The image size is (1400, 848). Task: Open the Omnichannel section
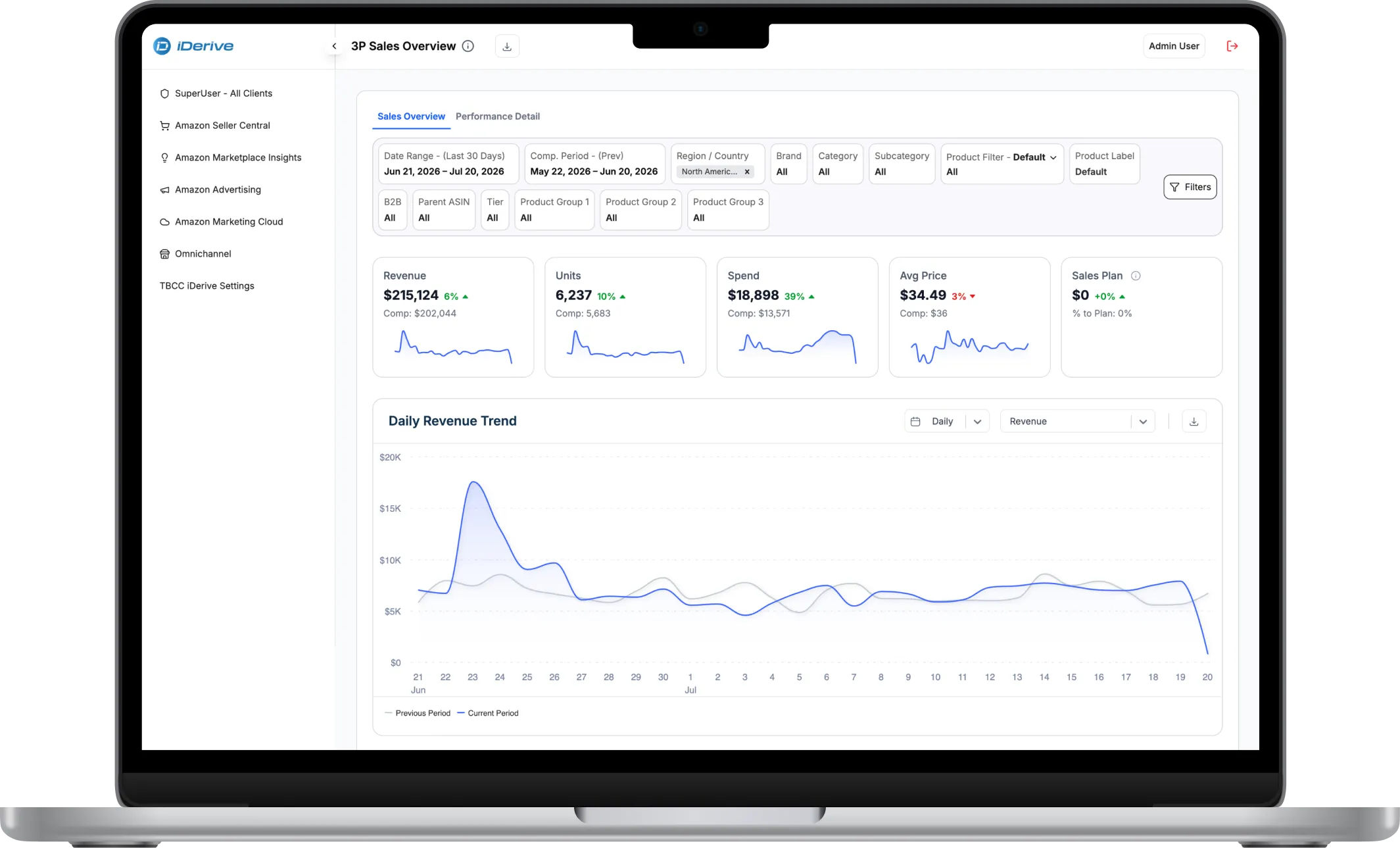click(203, 254)
